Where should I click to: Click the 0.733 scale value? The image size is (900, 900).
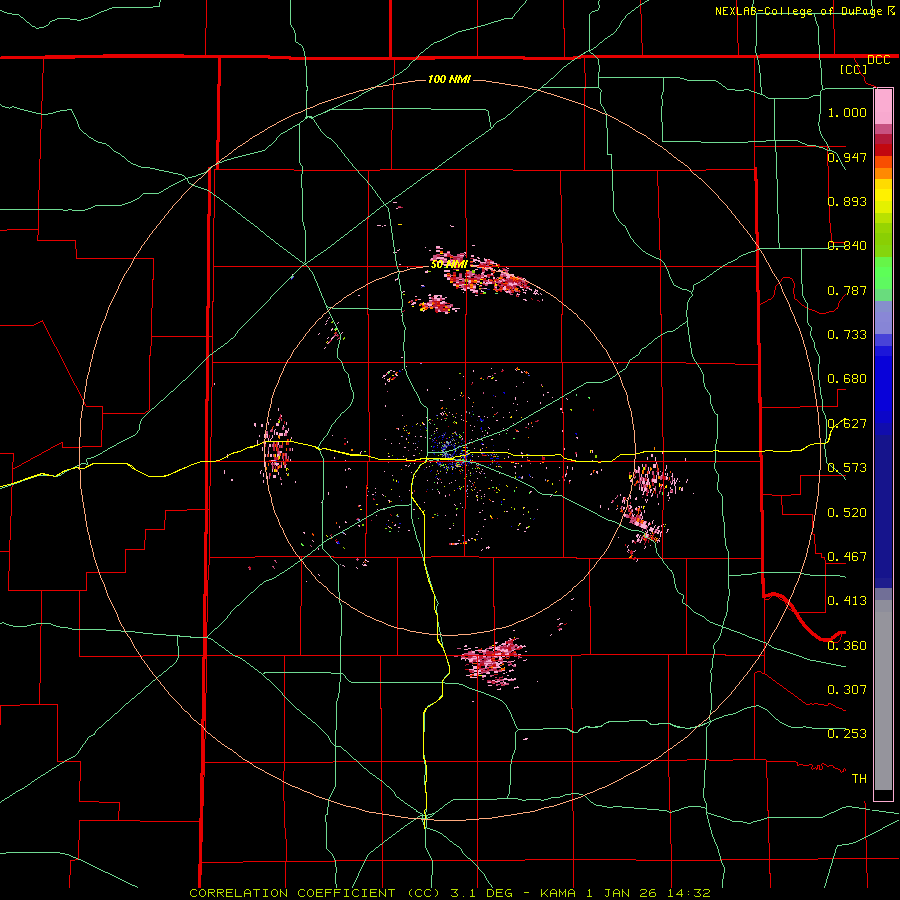847,335
